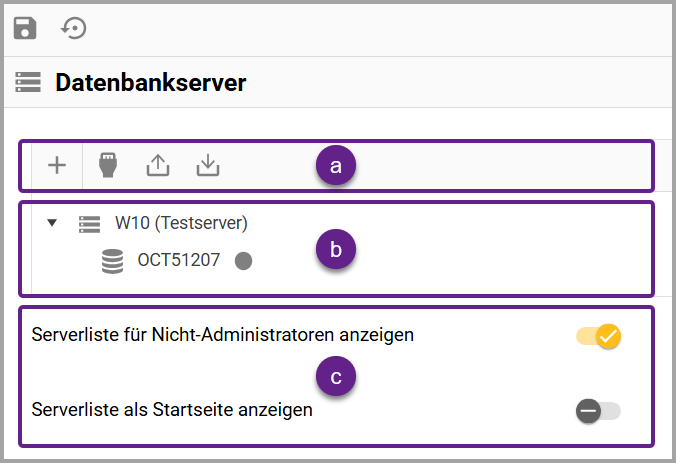Screen dimensions: 676x463
Task: Select the OCT51207 database entry
Action: tap(180, 261)
